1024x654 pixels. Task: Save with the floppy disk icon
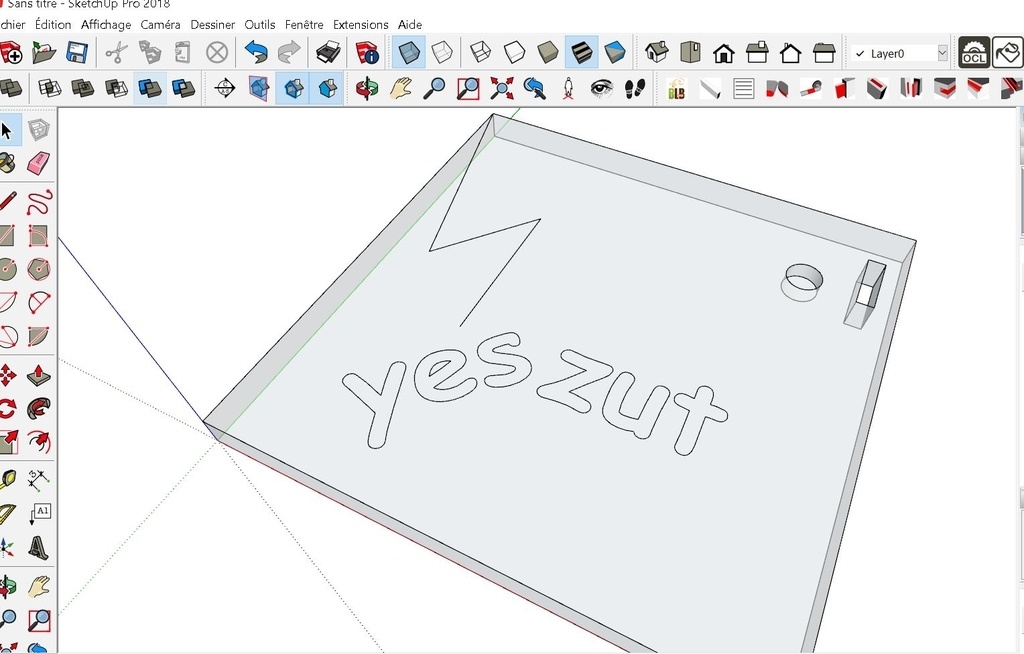click(76, 52)
